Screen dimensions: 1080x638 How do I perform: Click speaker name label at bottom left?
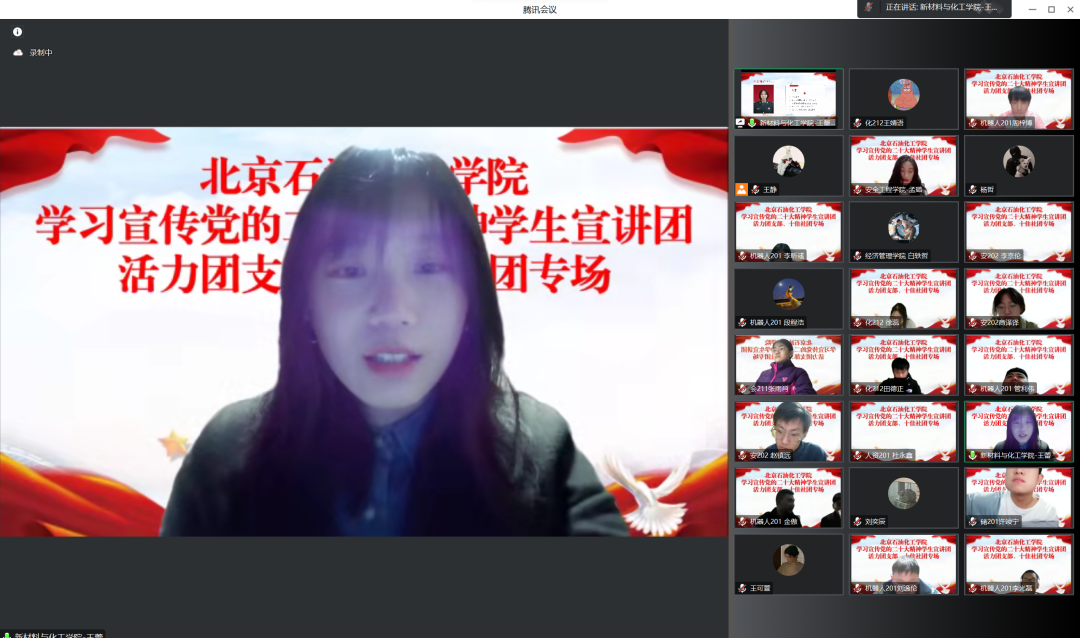click(x=53, y=633)
